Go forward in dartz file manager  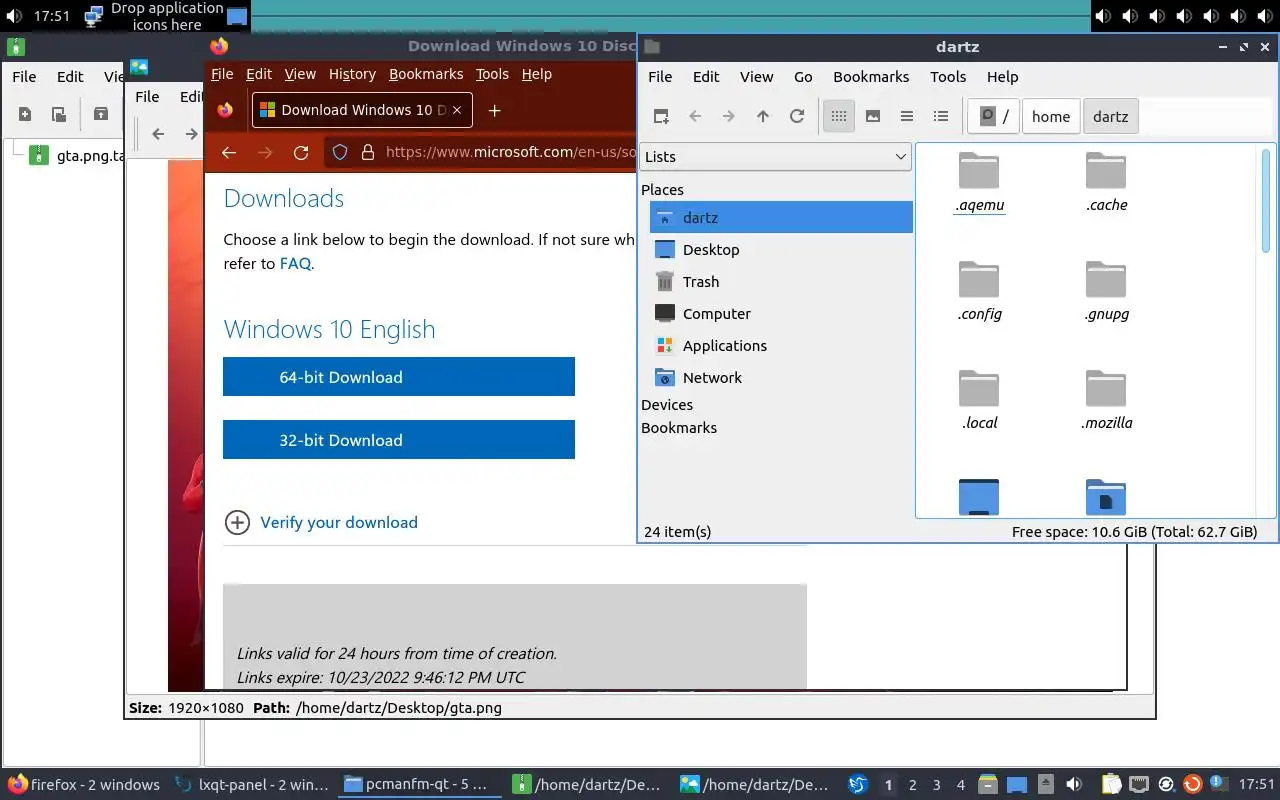[729, 116]
